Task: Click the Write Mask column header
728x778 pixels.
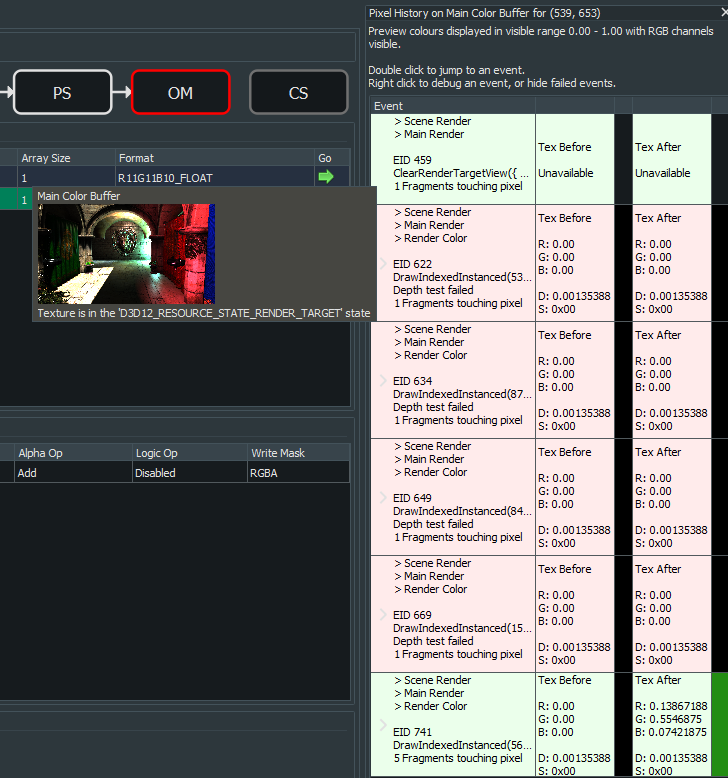Action: click(x=298, y=453)
